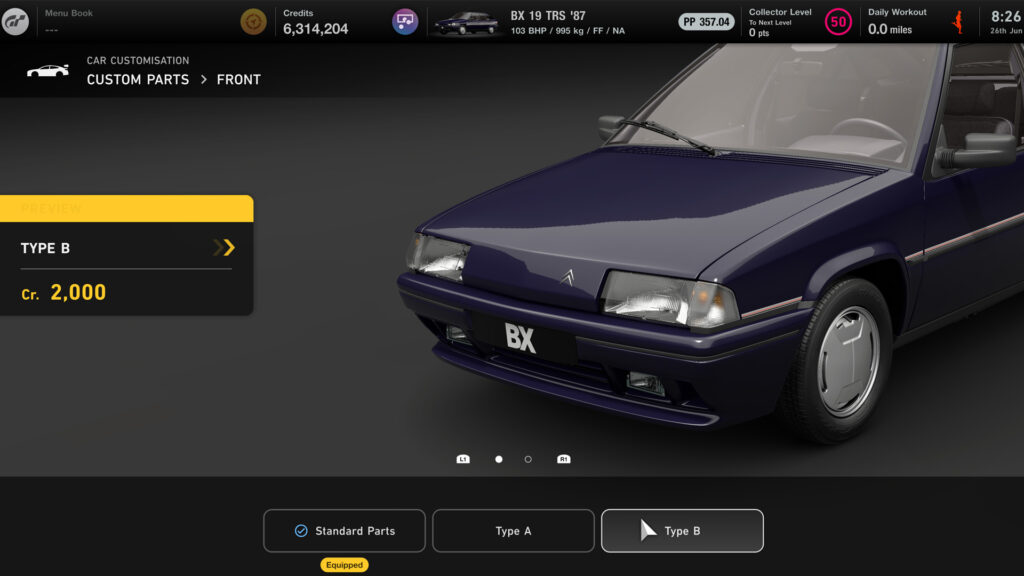
Task: Click the Menu Book label
Action: click(69, 13)
